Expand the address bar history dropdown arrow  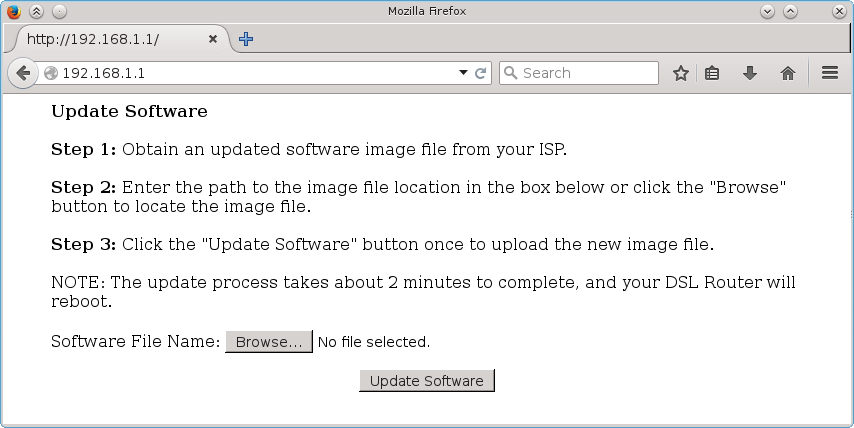[463, 73]
